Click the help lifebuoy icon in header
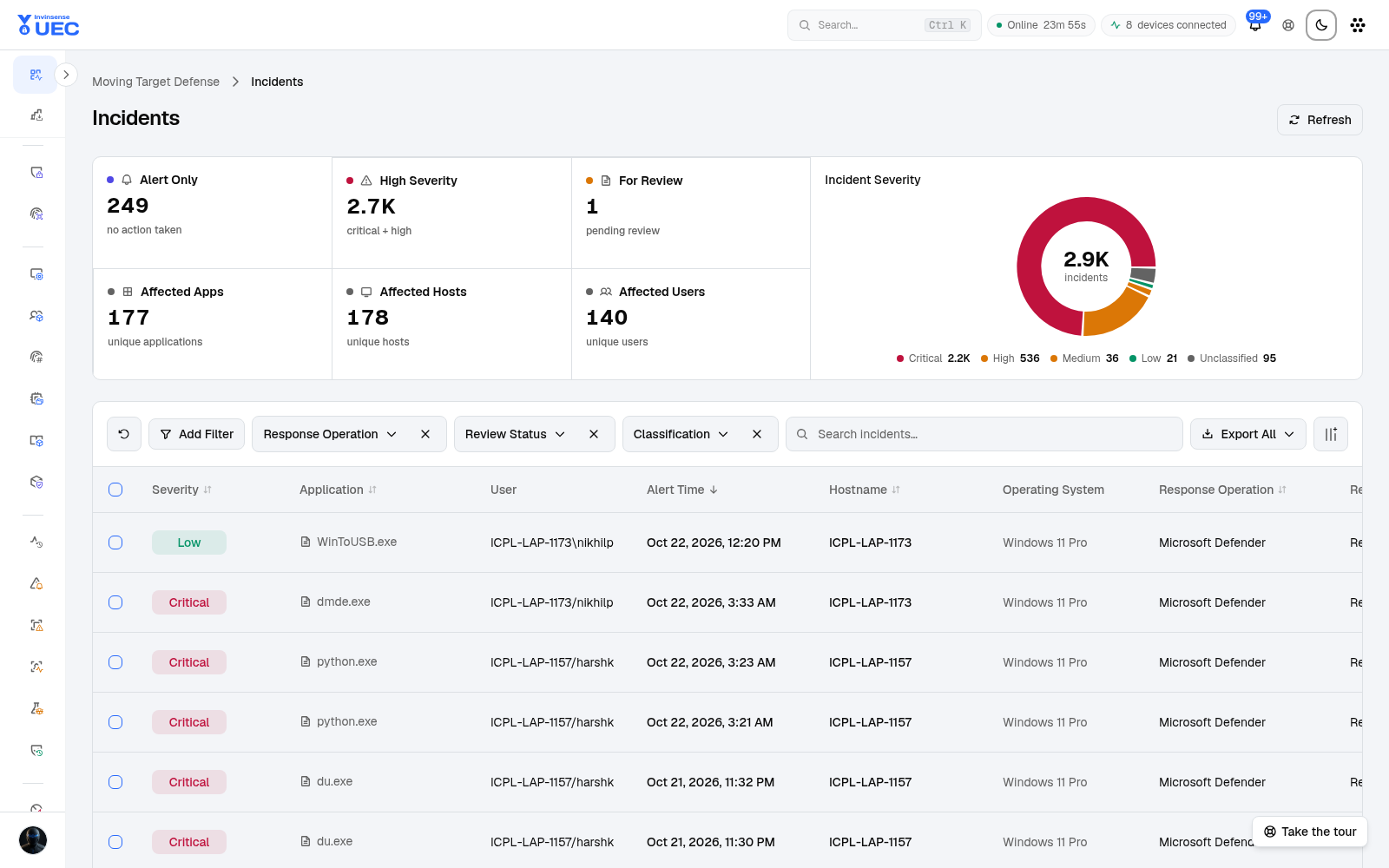 pos(1288,25)
